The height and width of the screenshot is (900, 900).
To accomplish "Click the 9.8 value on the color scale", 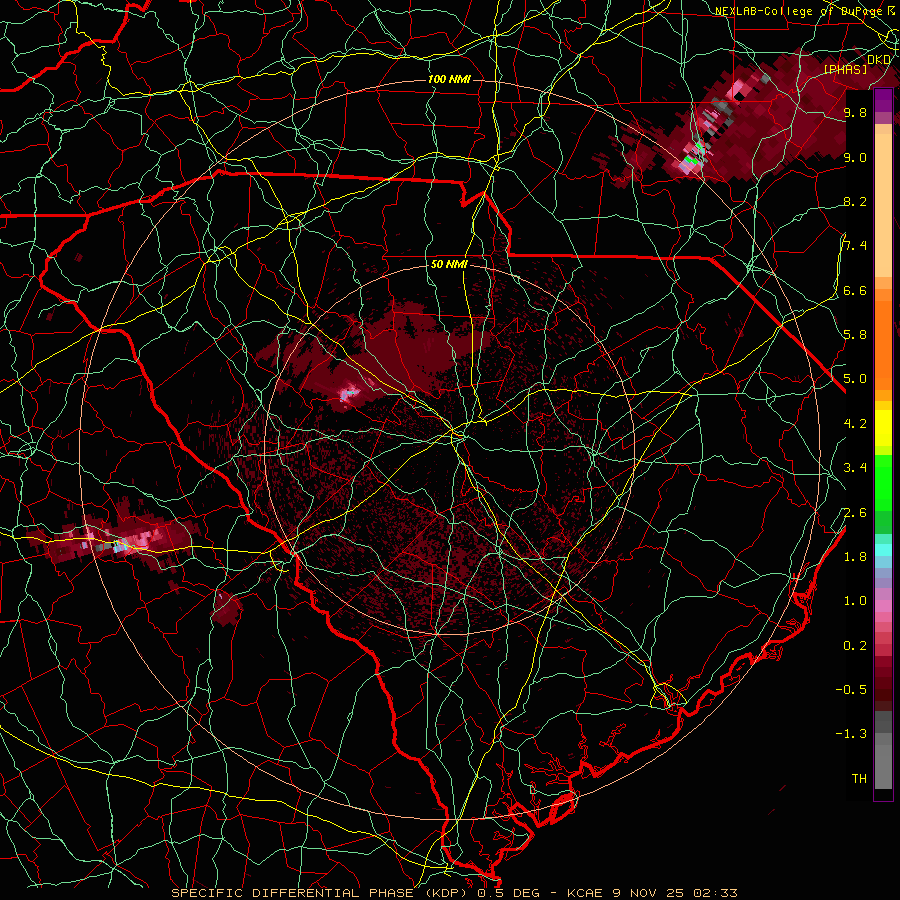I will tap(855, 112).
